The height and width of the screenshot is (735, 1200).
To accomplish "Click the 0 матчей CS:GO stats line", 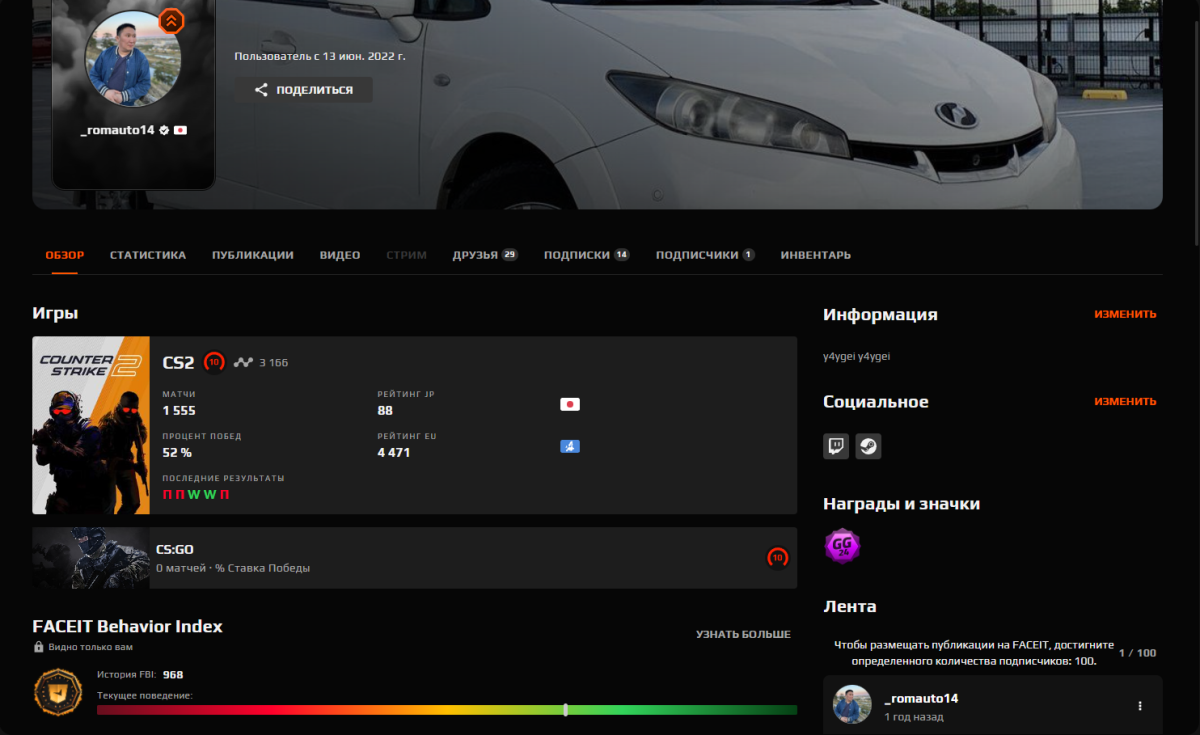I will point(233,568).
